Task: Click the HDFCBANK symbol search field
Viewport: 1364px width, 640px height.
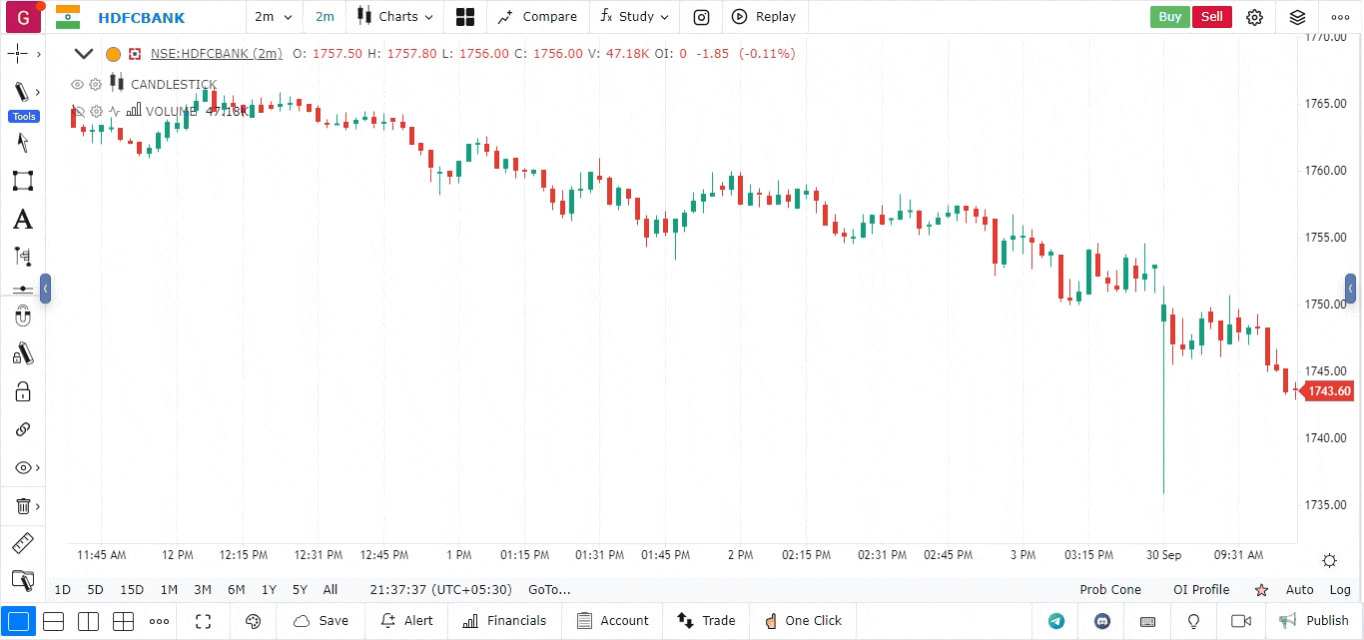Action: [x=141, y=17]
